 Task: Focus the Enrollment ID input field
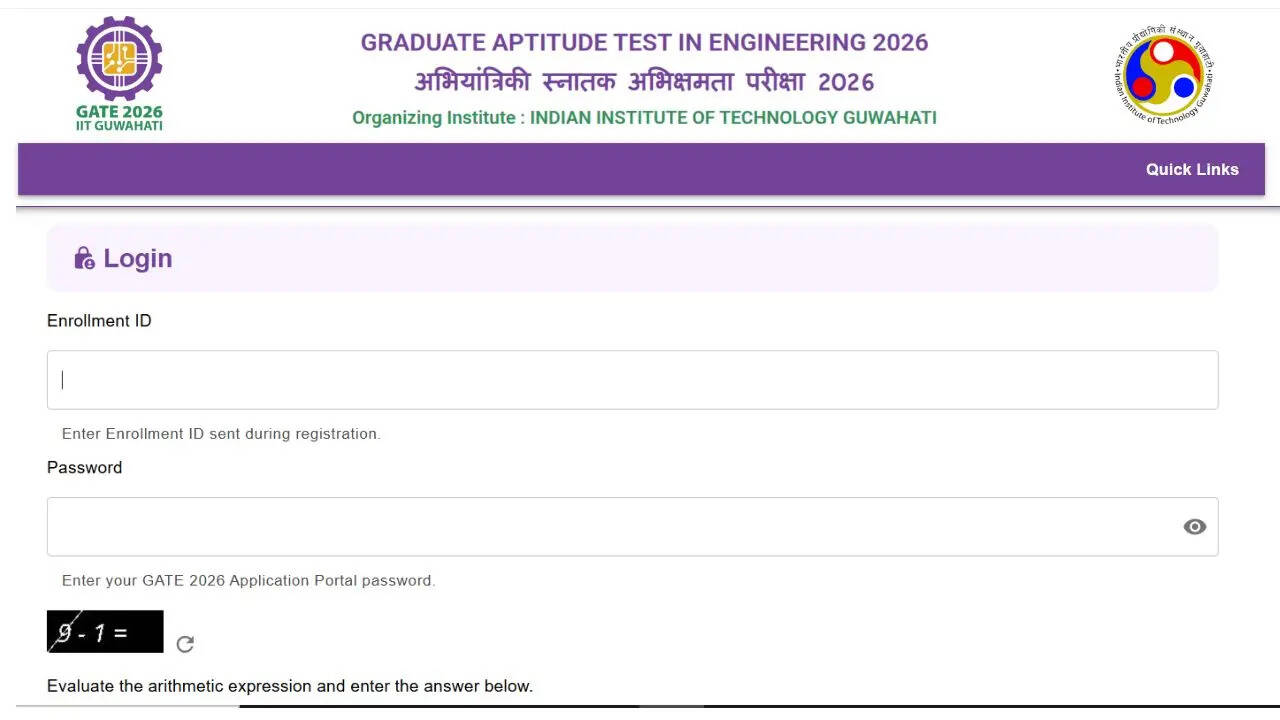pyautogui.click(x=632, y=380)
